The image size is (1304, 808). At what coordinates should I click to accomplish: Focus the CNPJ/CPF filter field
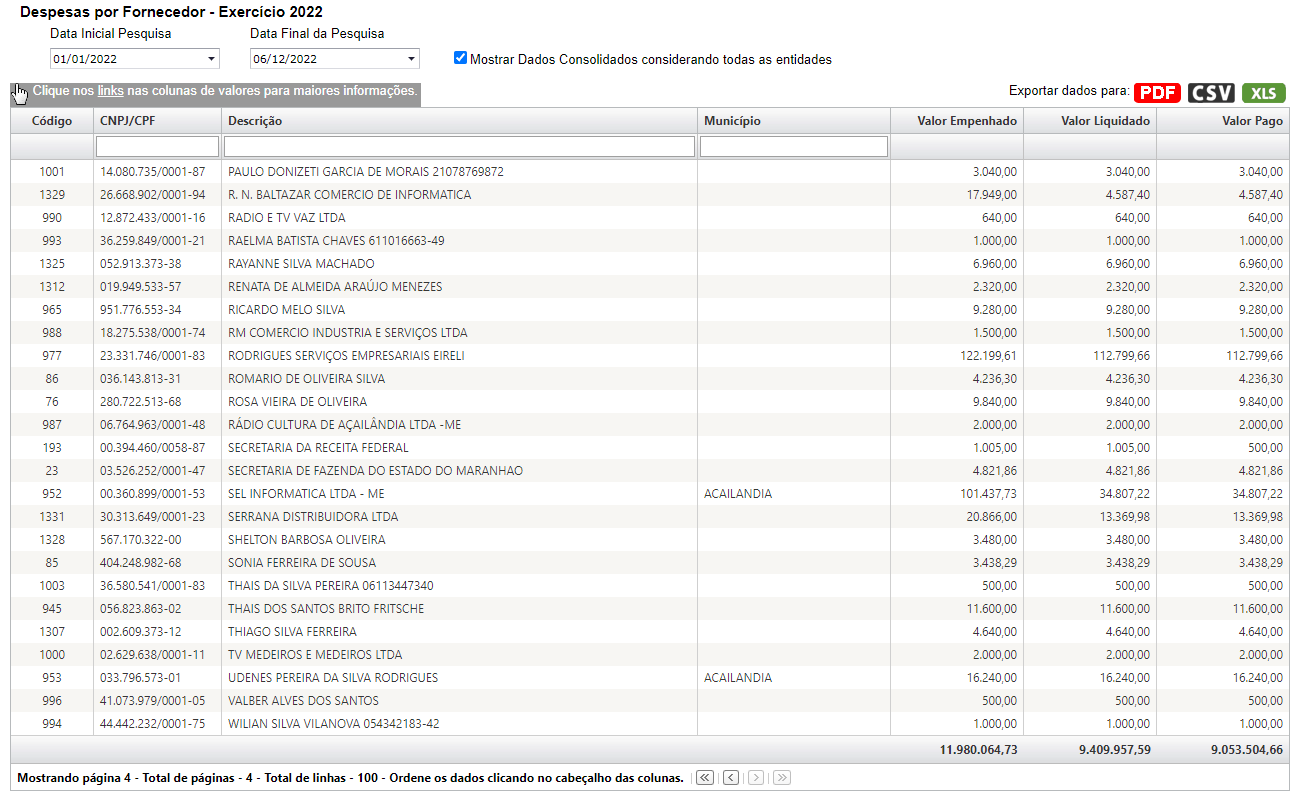point(157,147)
